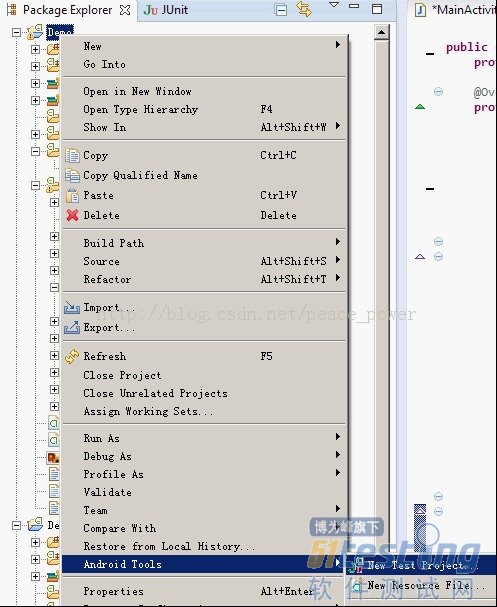Click Properties at menu bottom
Screen dimensions: 497x607
(x=205, y=592)
